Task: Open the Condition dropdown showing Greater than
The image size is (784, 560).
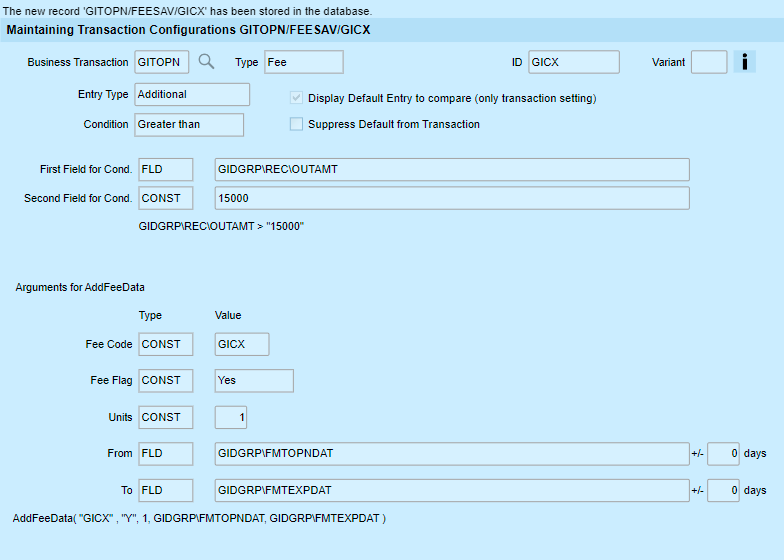Action: point(189,124)
